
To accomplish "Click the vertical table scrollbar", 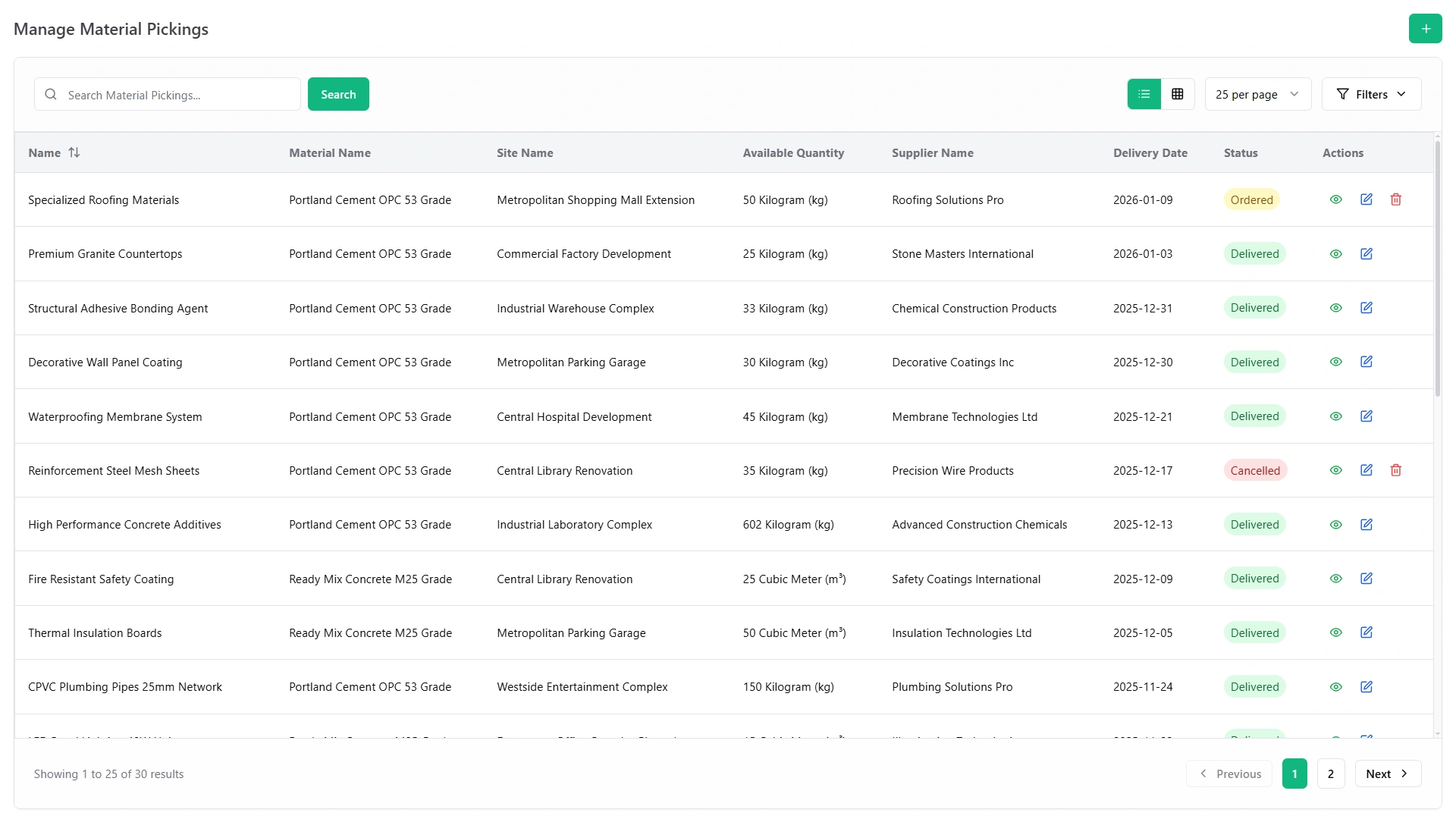I will click(1437, 269).
